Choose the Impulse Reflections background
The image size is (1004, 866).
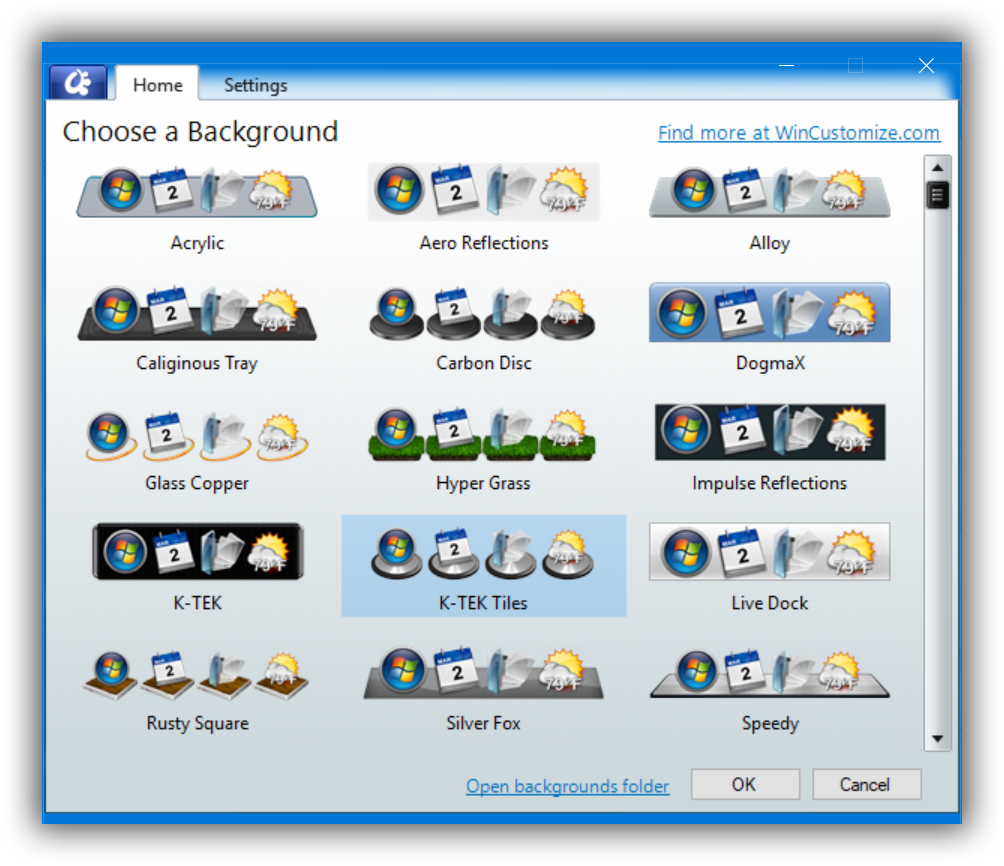(x=769, y=432)
